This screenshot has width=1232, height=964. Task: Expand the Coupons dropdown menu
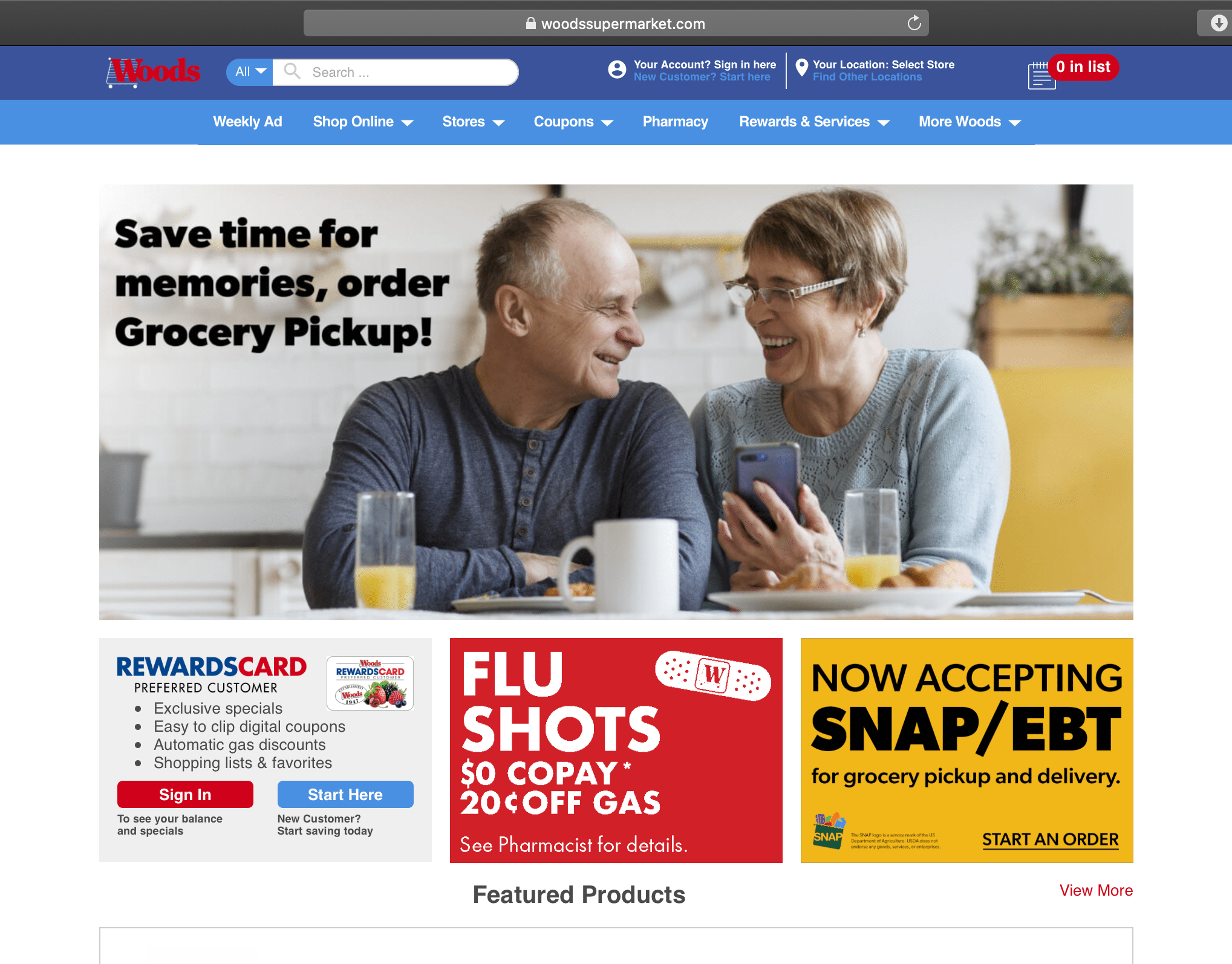pos(573,122)
